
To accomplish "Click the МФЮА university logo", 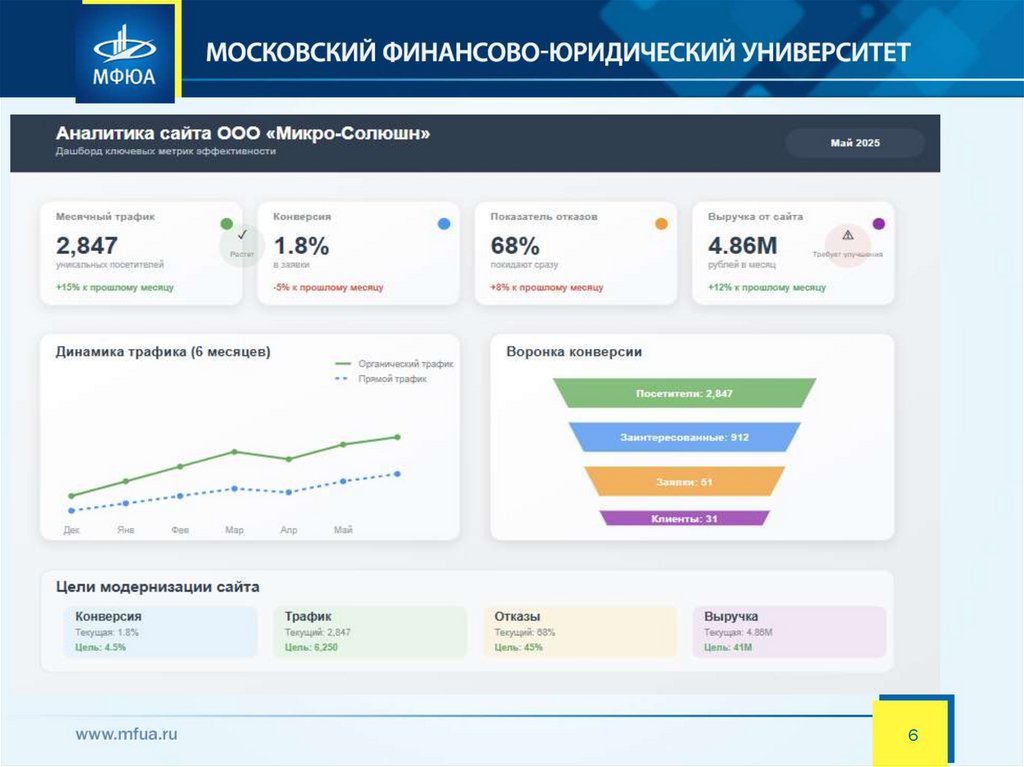I will point(125,56).
